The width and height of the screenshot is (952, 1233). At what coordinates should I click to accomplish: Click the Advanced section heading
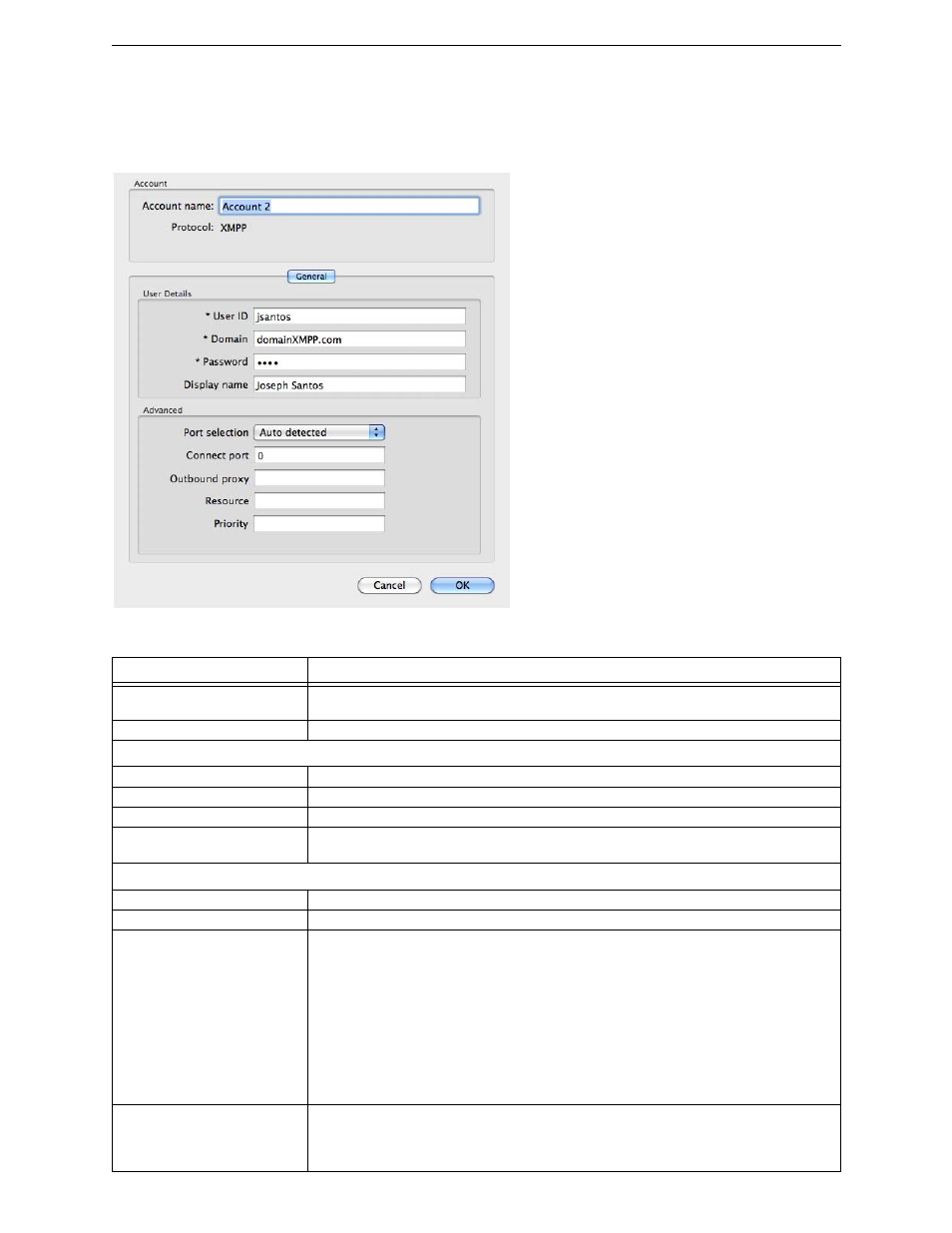point(163,410)
